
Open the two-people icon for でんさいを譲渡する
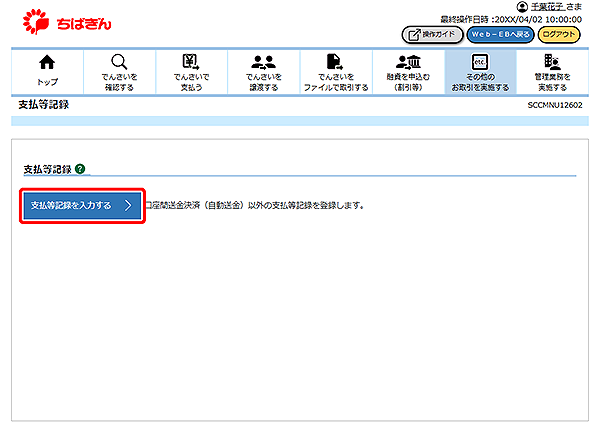coord(263,62)
